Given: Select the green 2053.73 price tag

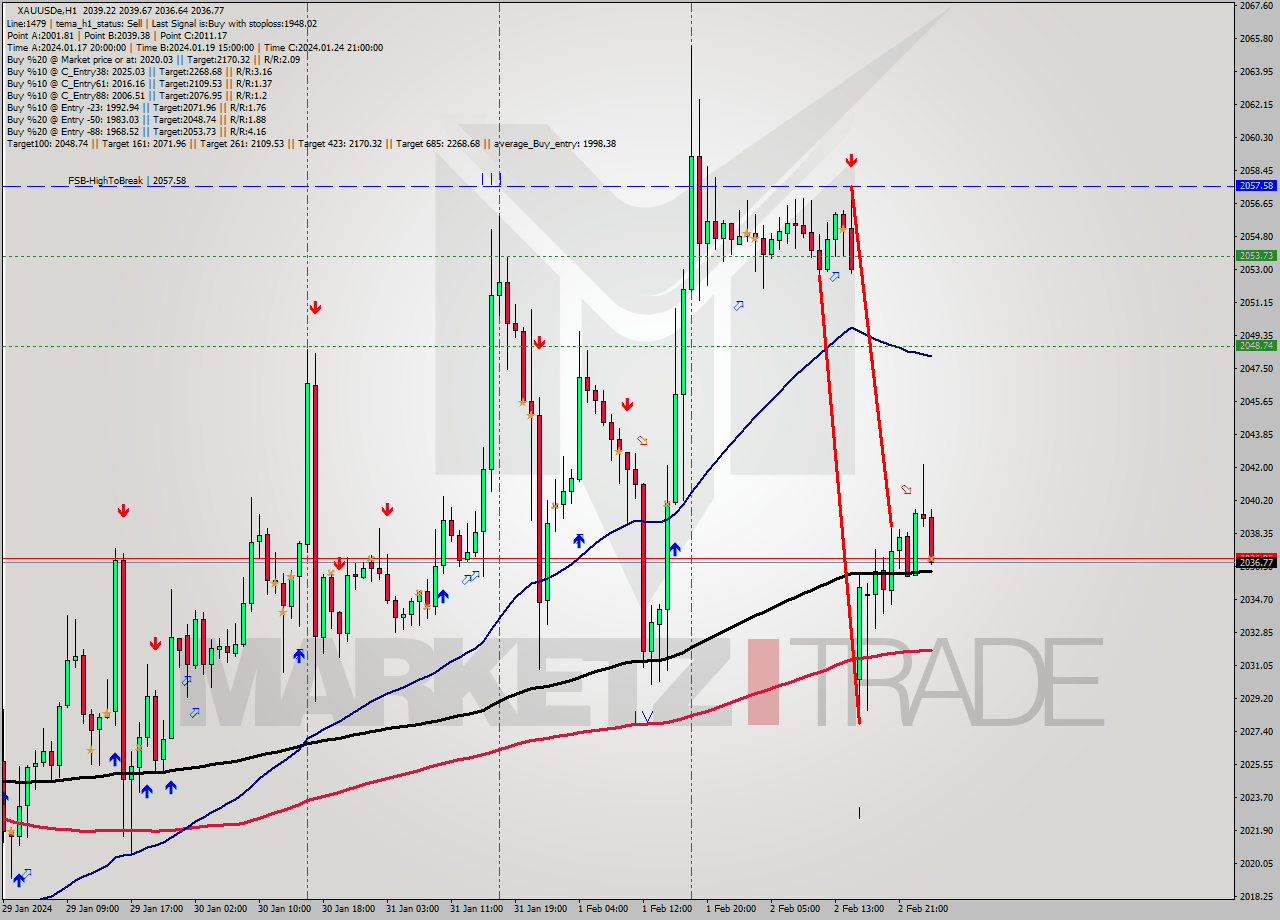Looking at the screenshot, I should 1256,256.
